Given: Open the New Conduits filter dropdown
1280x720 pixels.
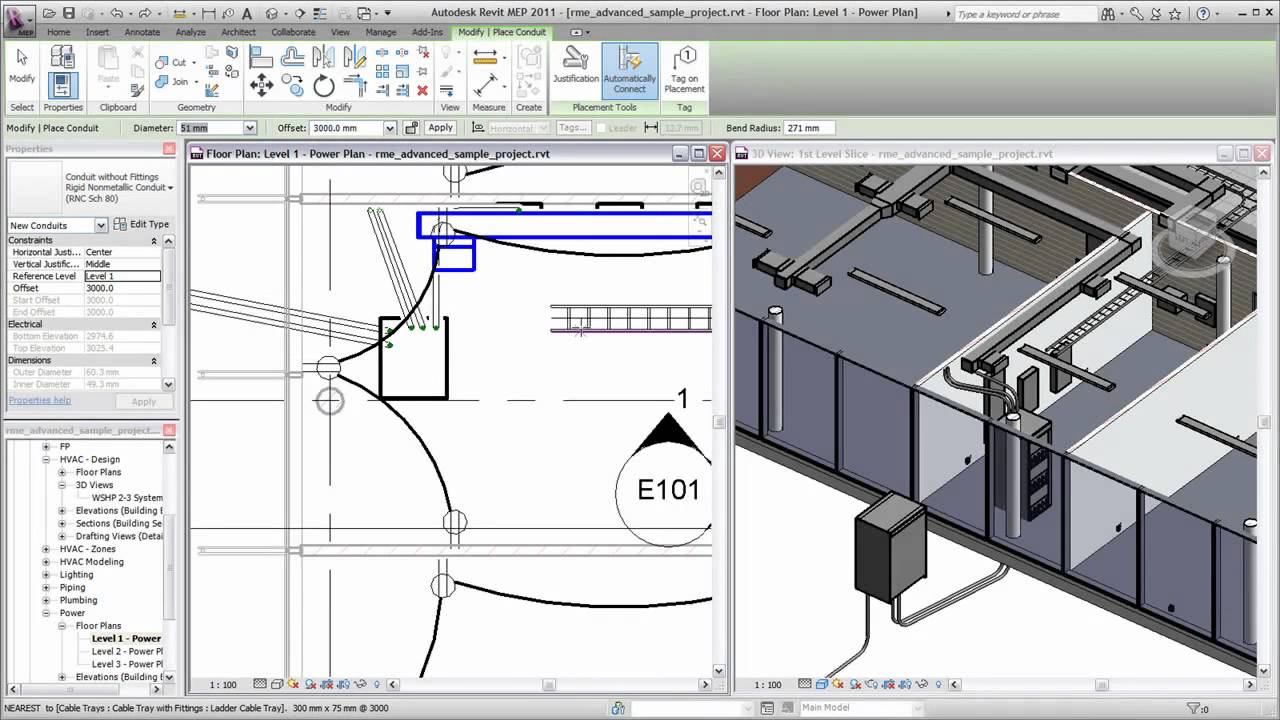Looking at the screenshot, I should (100, 225).
